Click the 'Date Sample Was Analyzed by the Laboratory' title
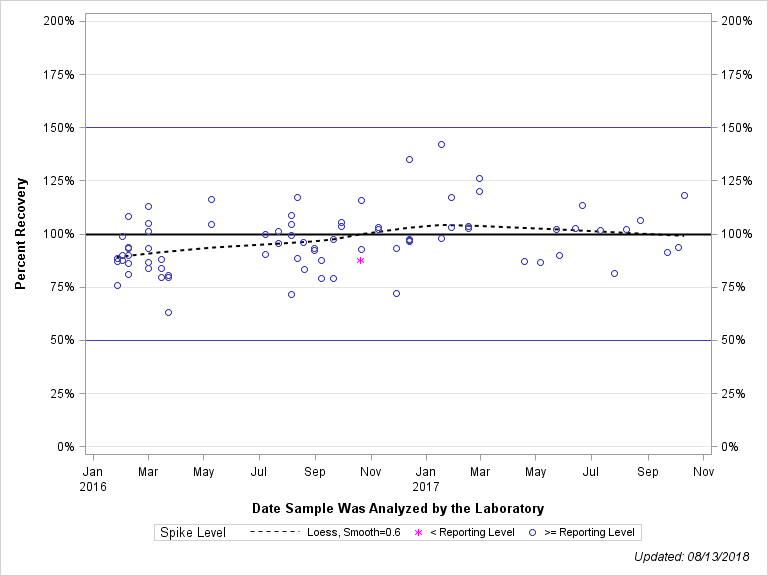Screen dimensions: 768x576 (398, 508)
